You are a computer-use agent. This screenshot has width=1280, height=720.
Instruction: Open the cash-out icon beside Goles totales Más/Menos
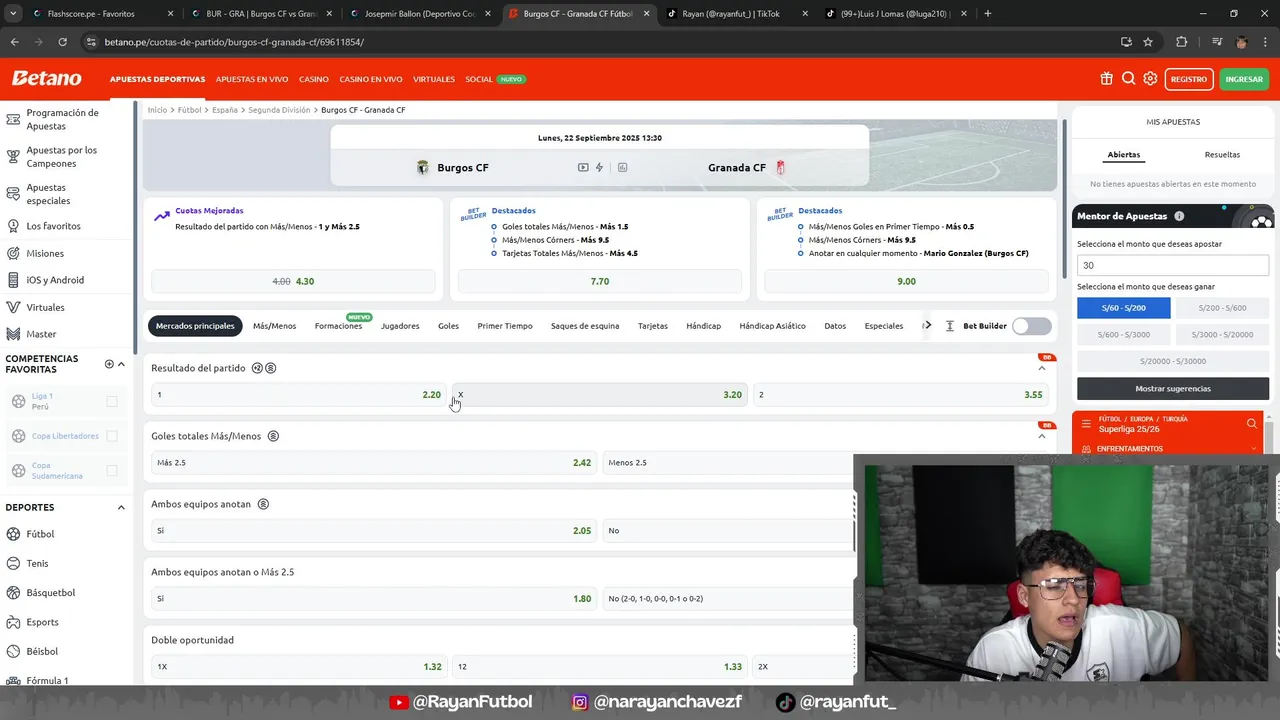point(273,436)
